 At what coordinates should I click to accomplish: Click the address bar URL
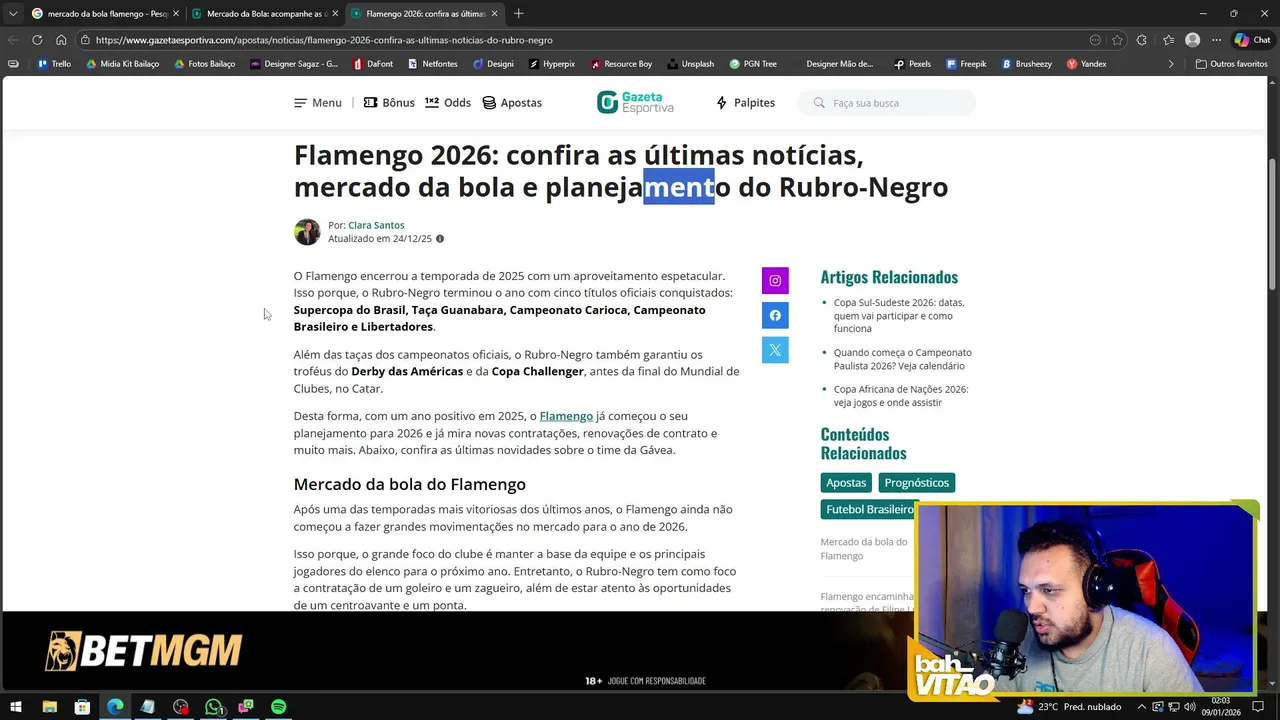(324, 40)
